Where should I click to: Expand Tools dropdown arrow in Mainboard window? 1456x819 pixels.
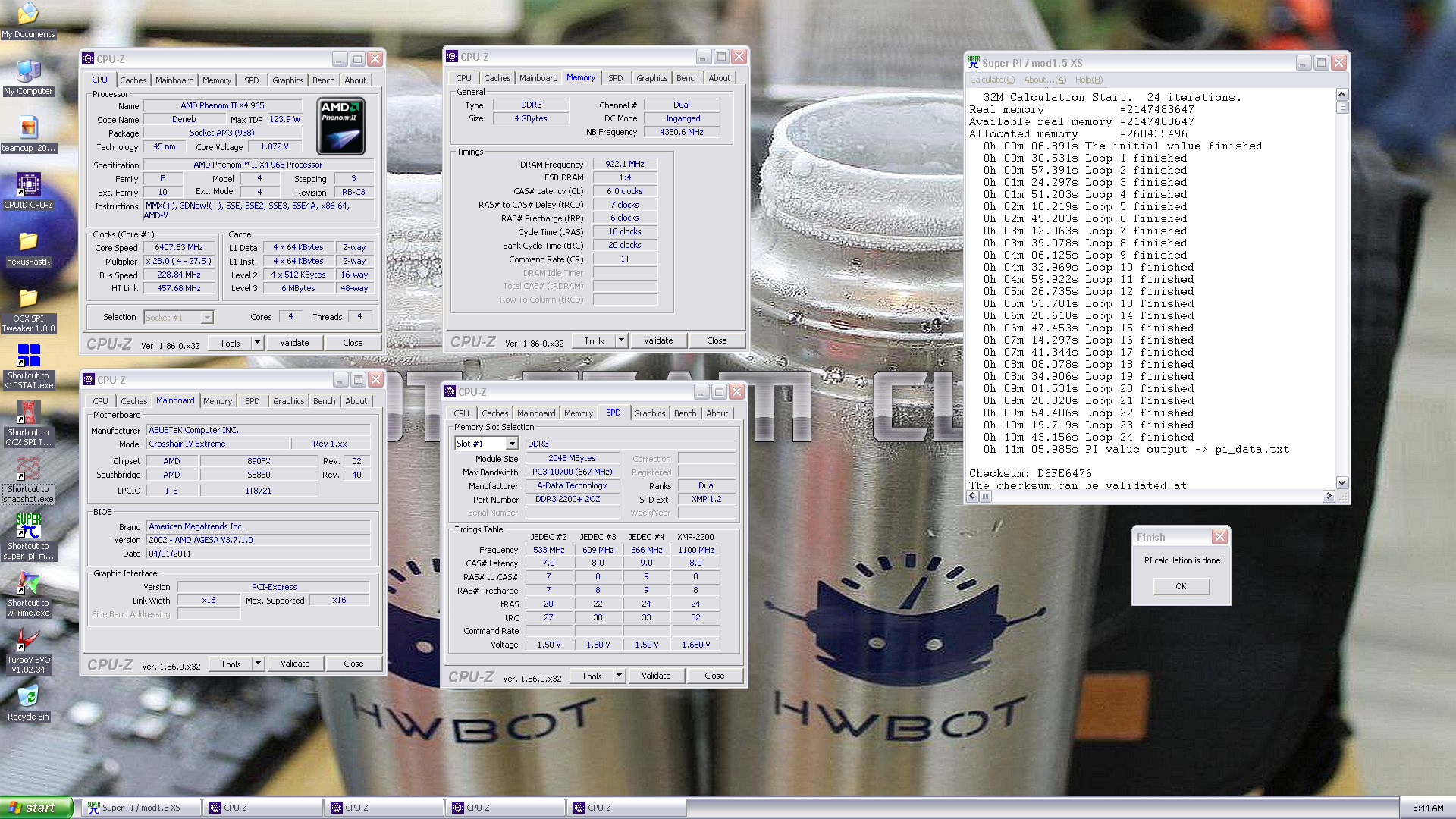[x=258, y=664]
